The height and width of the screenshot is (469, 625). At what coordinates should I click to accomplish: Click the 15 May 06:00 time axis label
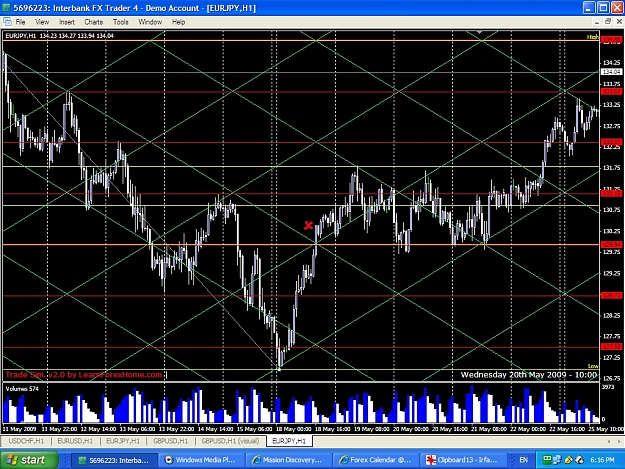(254, 429)
